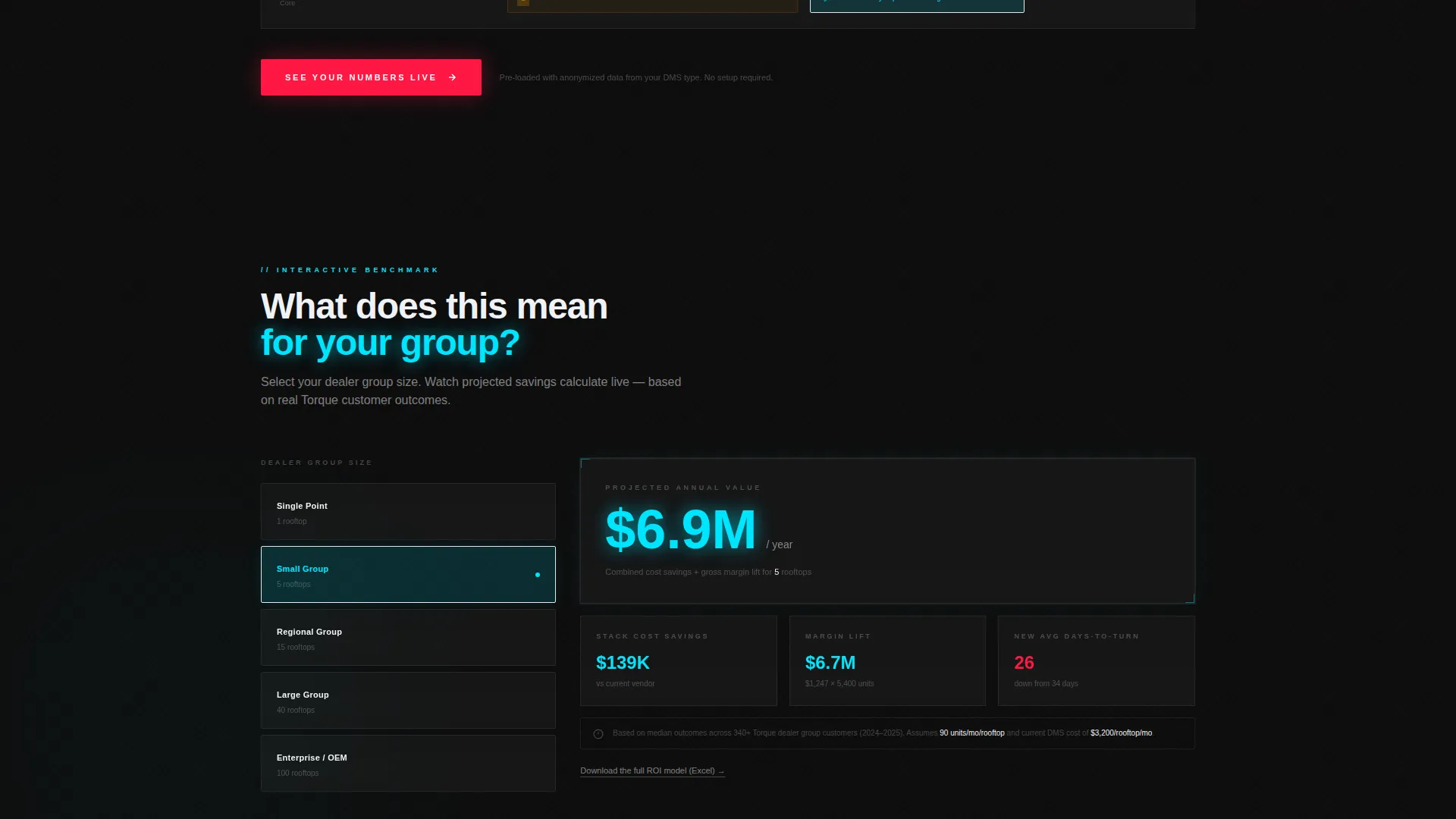Click the SEE YOUR NUMBERS LIVE button

coord(371,77)
